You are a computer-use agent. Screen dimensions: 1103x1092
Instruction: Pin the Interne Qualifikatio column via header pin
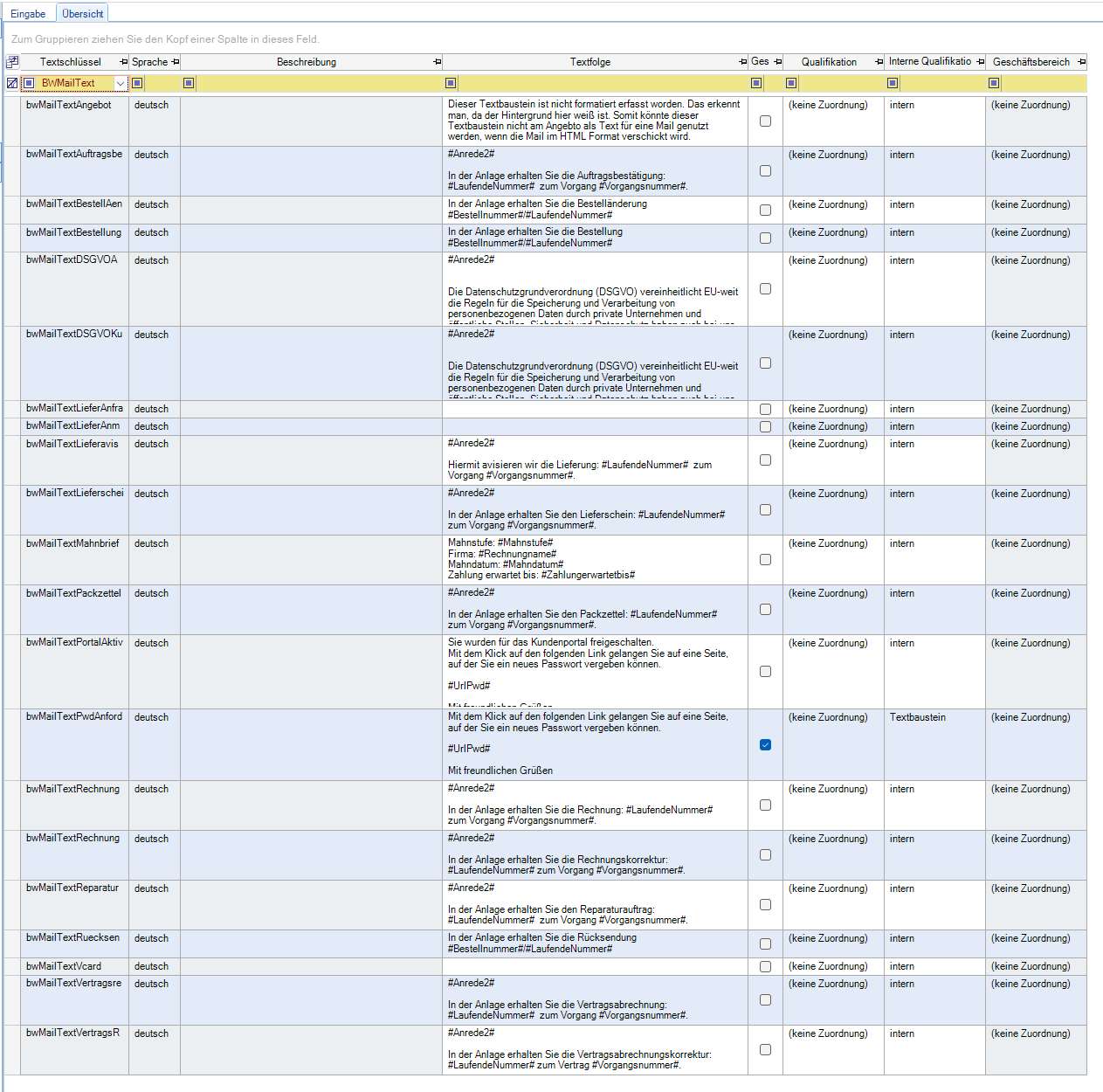point(980,62)
